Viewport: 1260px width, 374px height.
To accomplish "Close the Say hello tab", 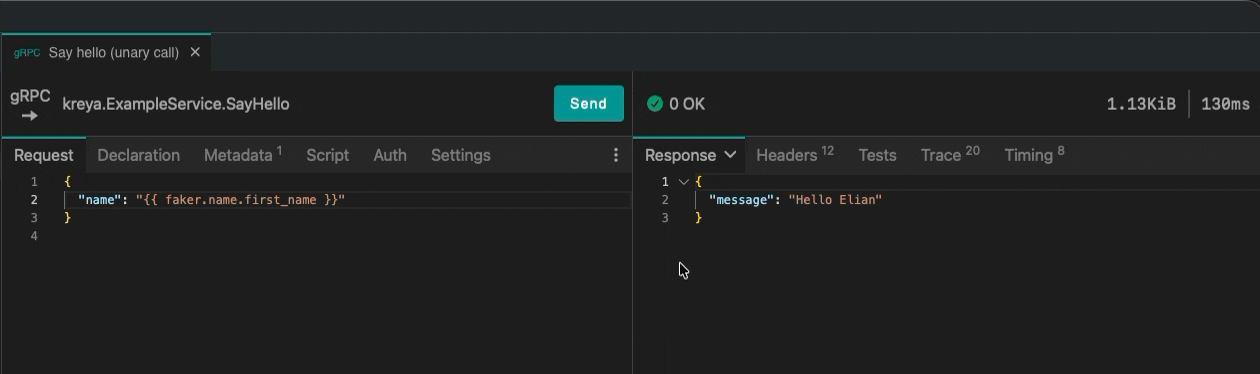I will click(195, 52).
